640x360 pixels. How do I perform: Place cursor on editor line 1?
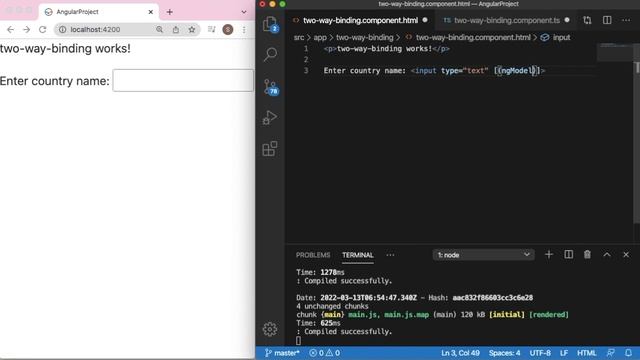[x=386, y=49]
